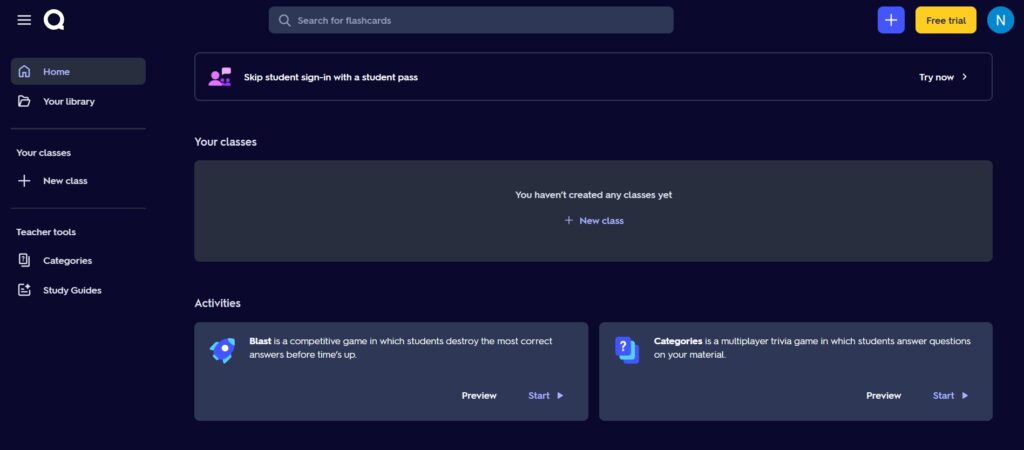
Task: Preview the Categories activity
Action: click(883, 396)
